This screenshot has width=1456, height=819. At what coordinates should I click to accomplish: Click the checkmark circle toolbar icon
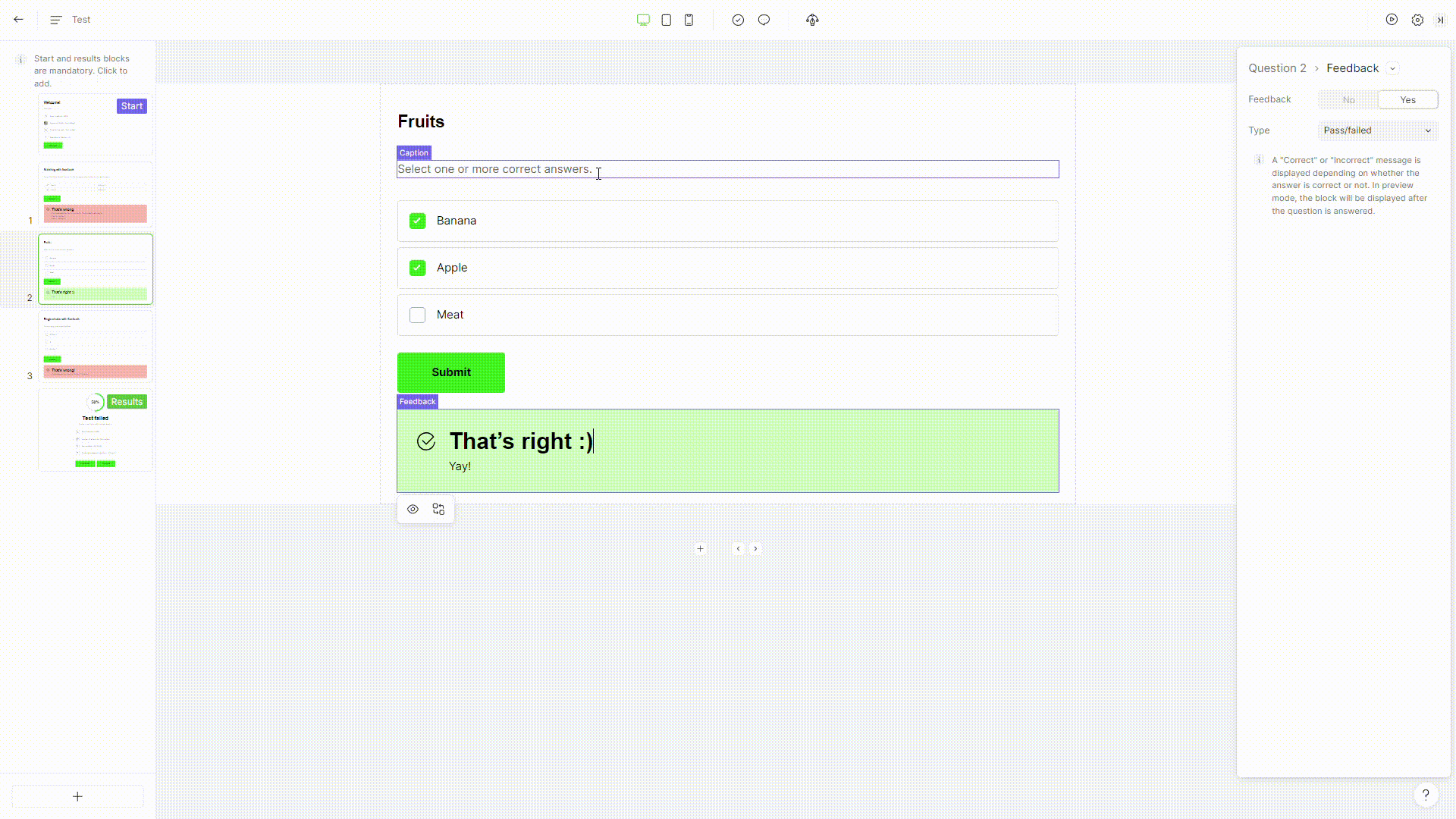[738, 20]
